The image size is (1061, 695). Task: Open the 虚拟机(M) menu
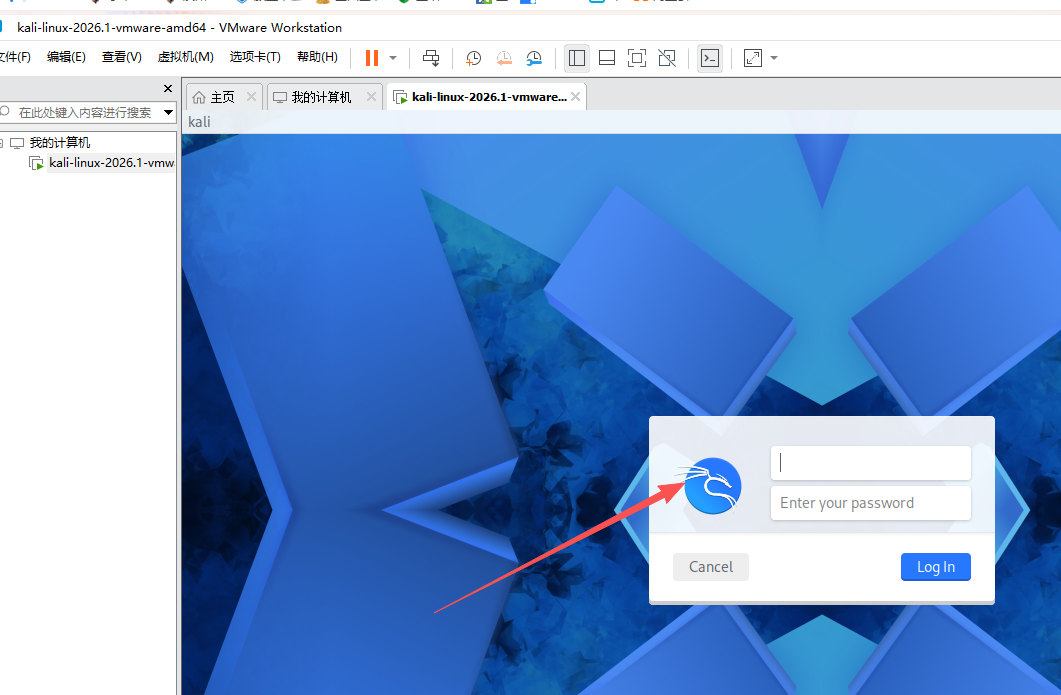pos(186,57)
